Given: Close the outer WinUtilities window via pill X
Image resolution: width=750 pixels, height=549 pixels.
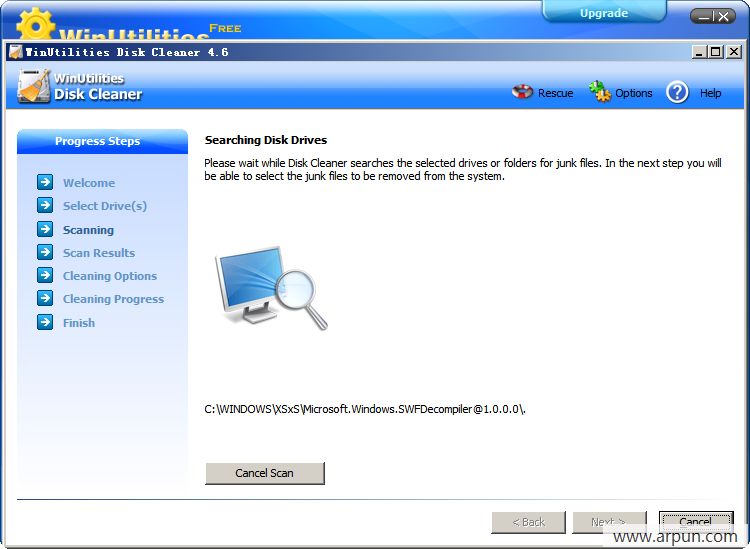Looking at the screenshot, I should coord(724,17).
